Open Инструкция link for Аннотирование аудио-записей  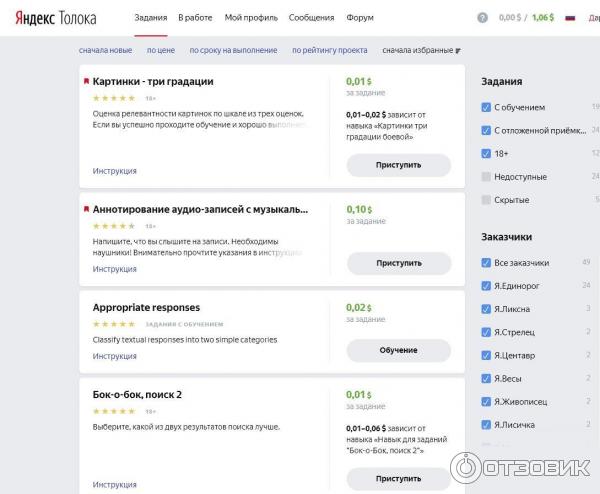[x=114, y=269]
